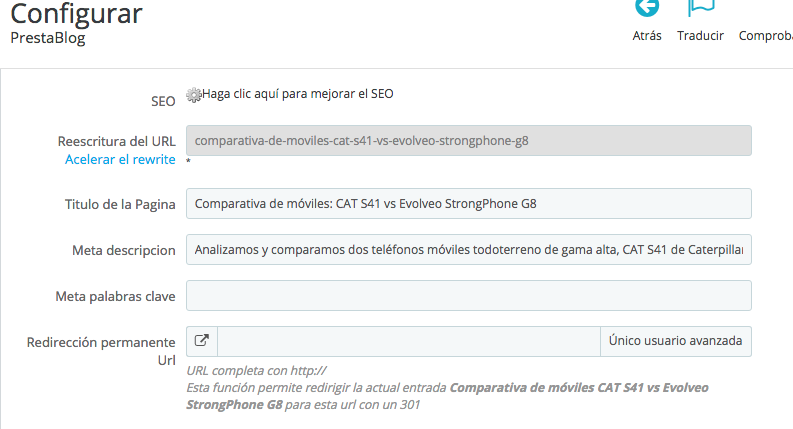Focus the Titulo de la Pagina field
793x429 pixels.
point(468,203)
